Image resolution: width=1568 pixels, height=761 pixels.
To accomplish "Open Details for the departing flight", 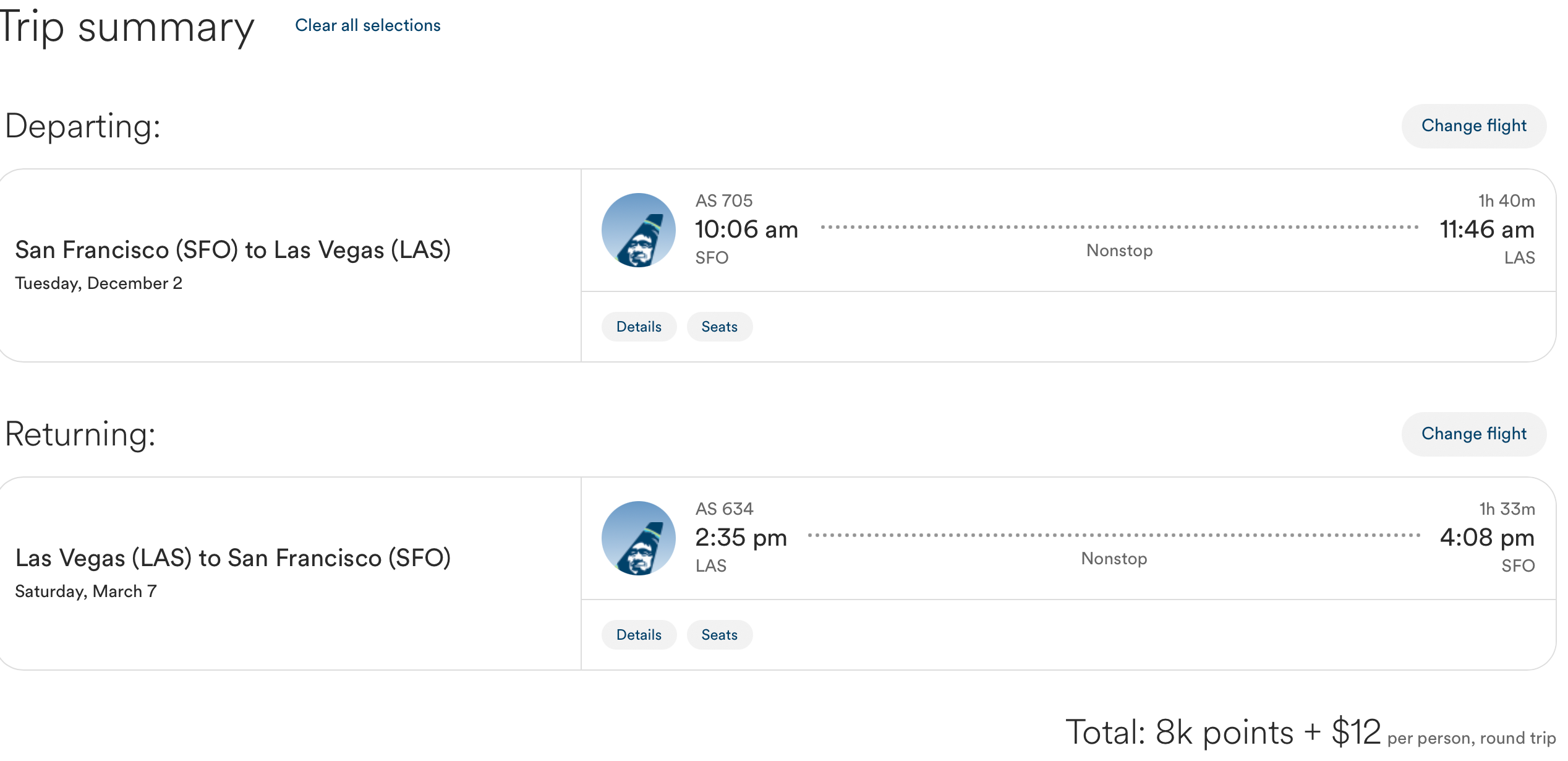I will point(639,326).
